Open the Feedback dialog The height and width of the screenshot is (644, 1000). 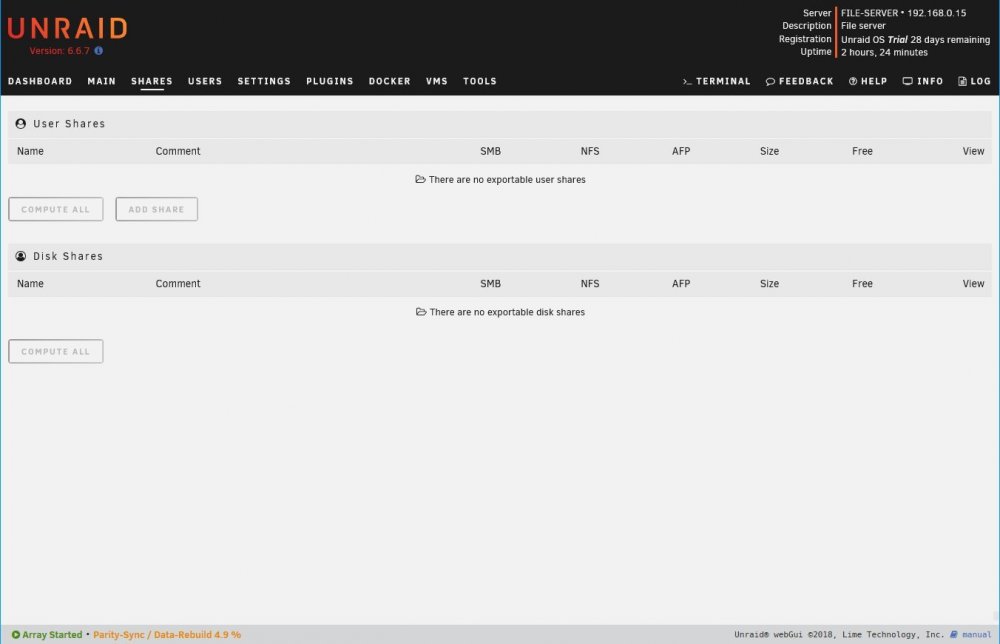click(x=800, y=81)
